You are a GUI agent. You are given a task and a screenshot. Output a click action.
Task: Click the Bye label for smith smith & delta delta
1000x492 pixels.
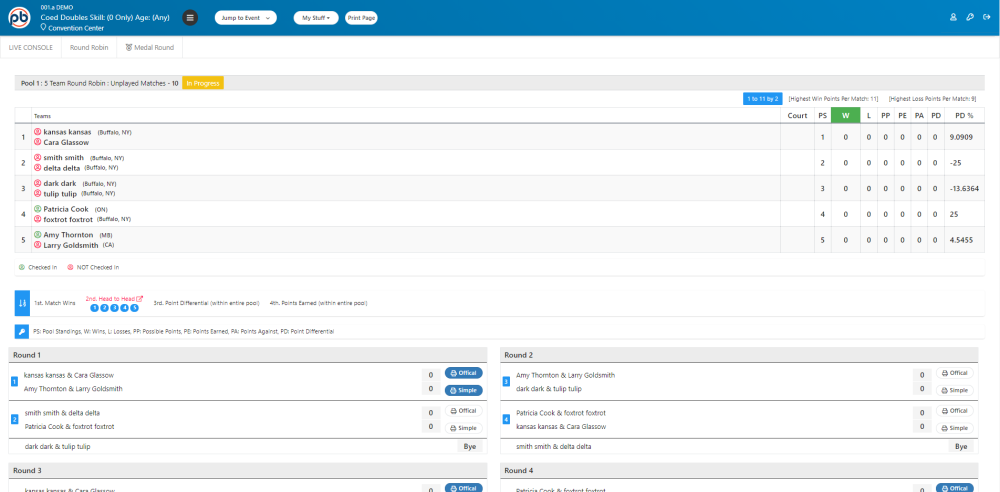coord(961,447)
